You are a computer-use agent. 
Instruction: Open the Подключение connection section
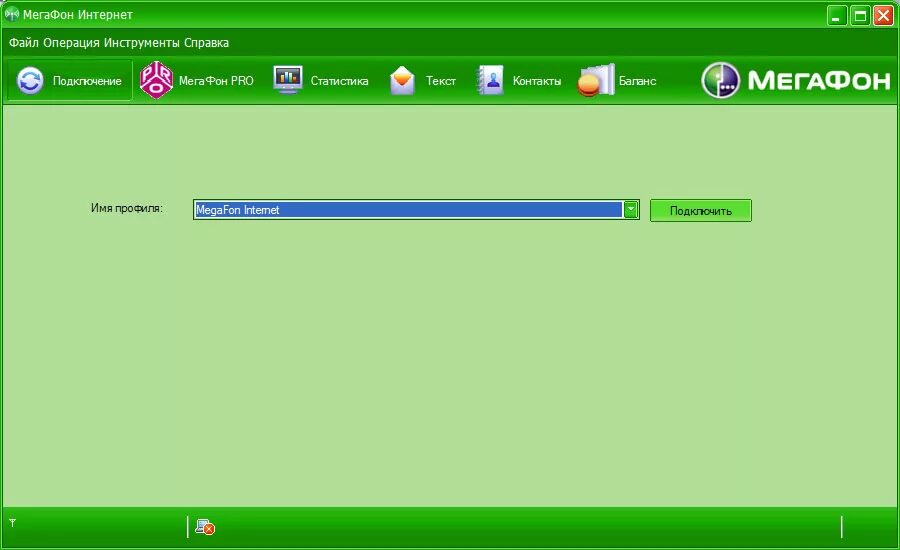[x=69, y=80]
